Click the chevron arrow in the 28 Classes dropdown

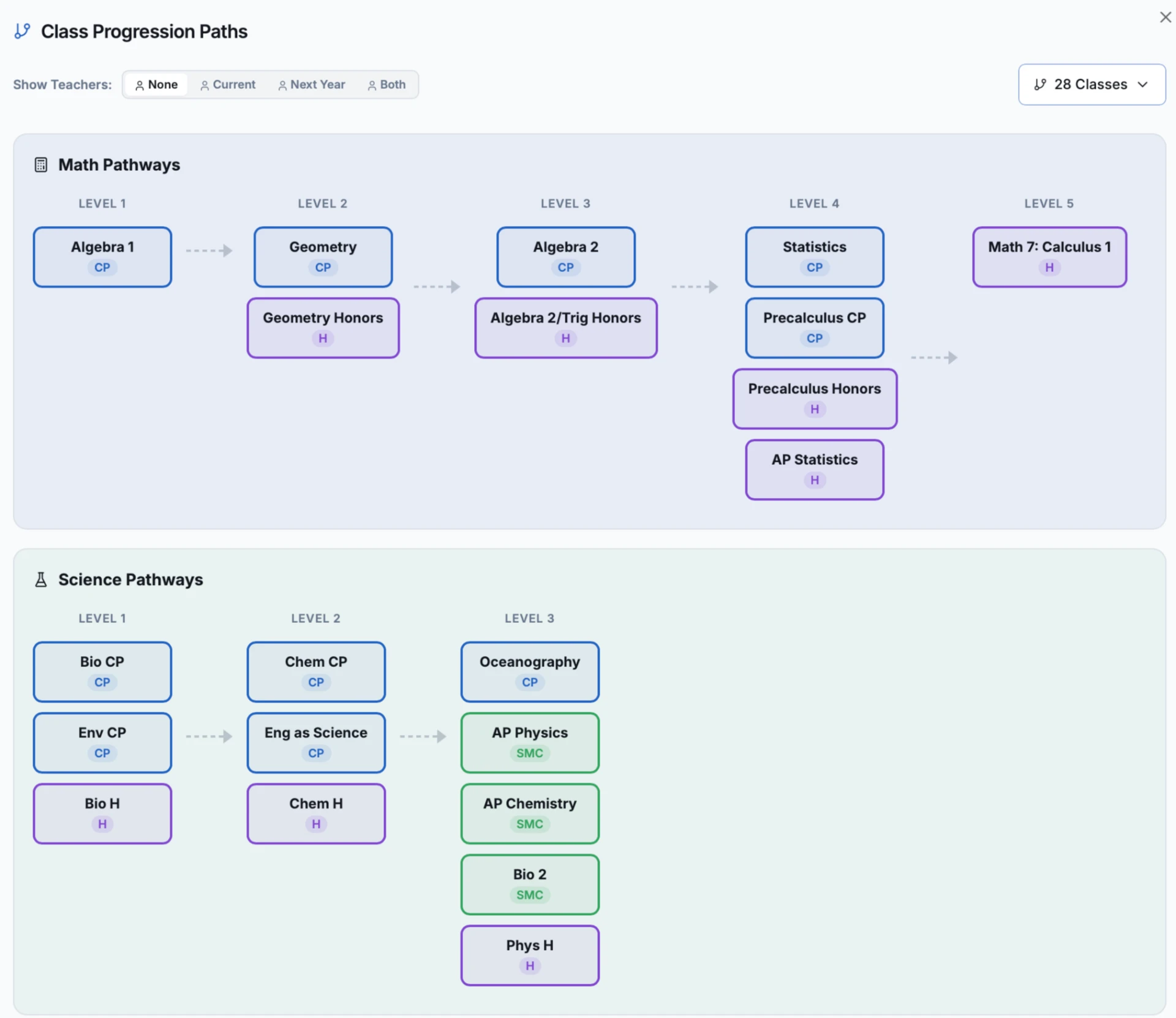(1143, 85)
